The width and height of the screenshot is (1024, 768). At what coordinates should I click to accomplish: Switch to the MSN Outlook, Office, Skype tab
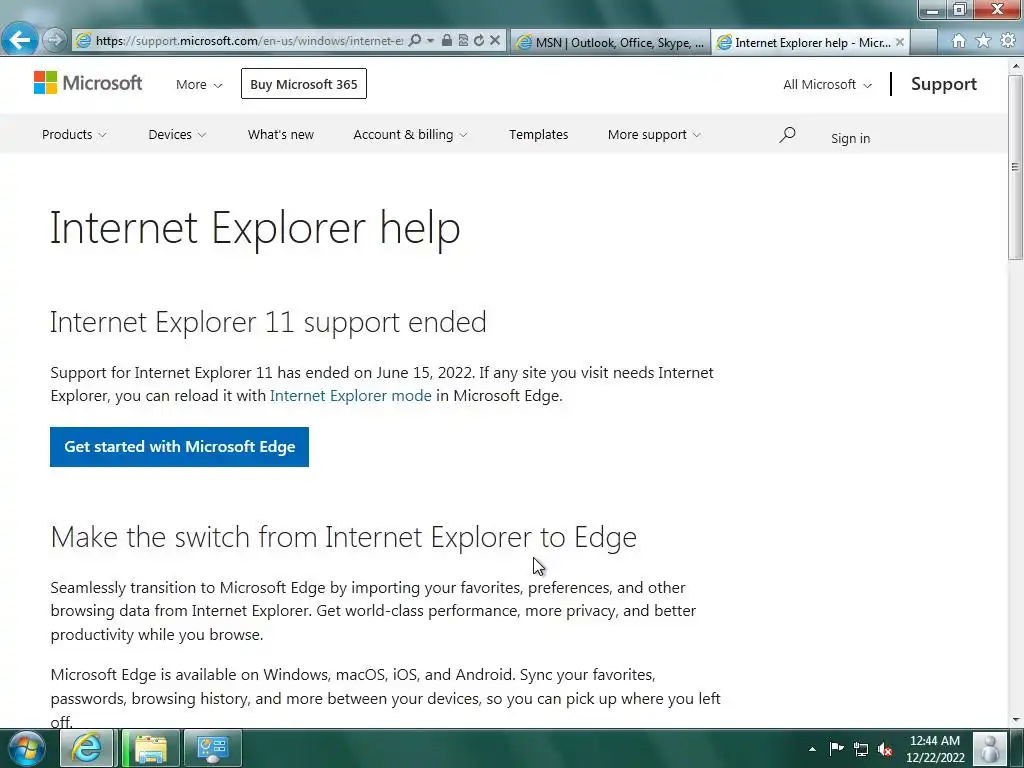click(x=611, y=42)
